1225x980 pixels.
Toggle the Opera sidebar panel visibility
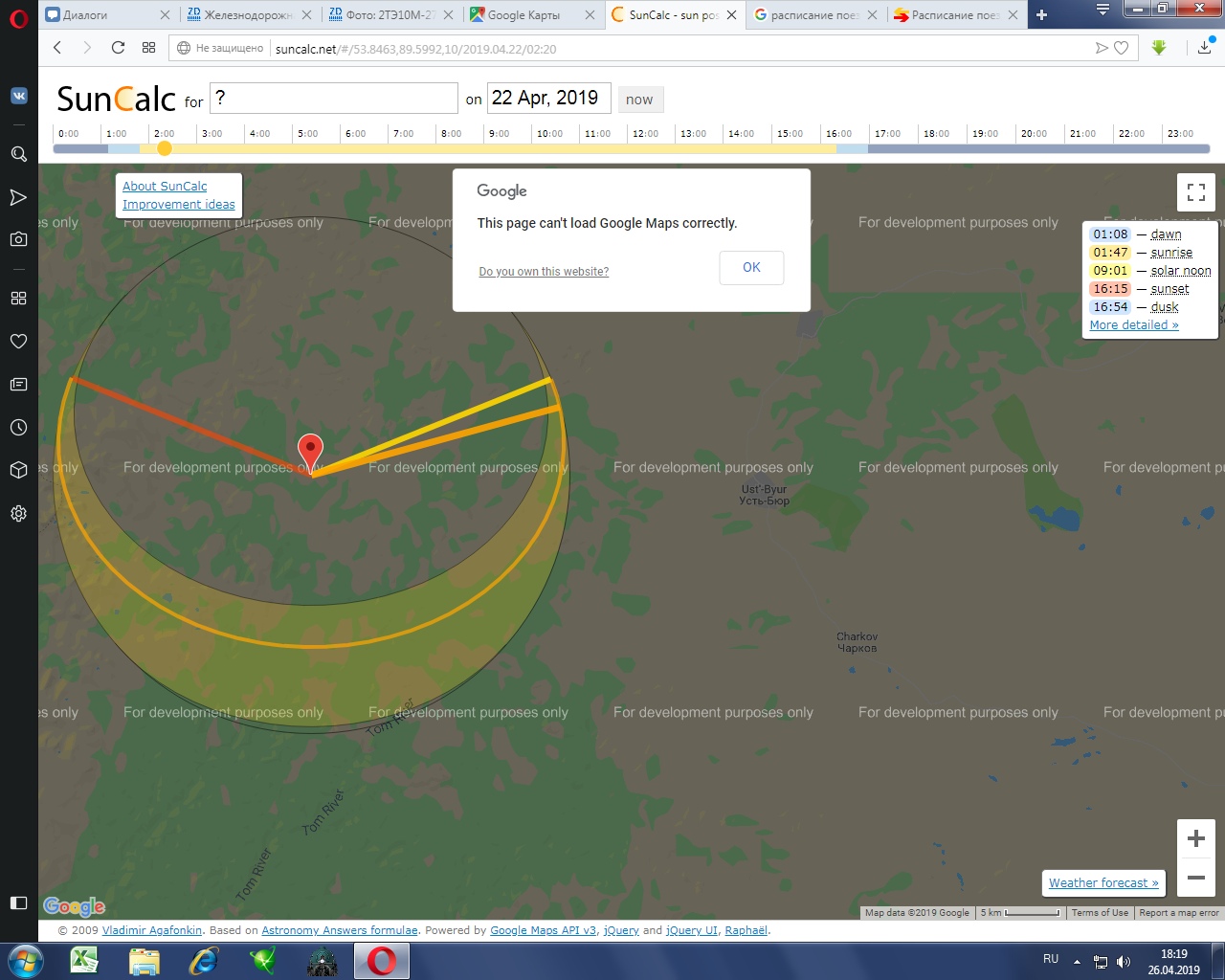click(18, 902)
